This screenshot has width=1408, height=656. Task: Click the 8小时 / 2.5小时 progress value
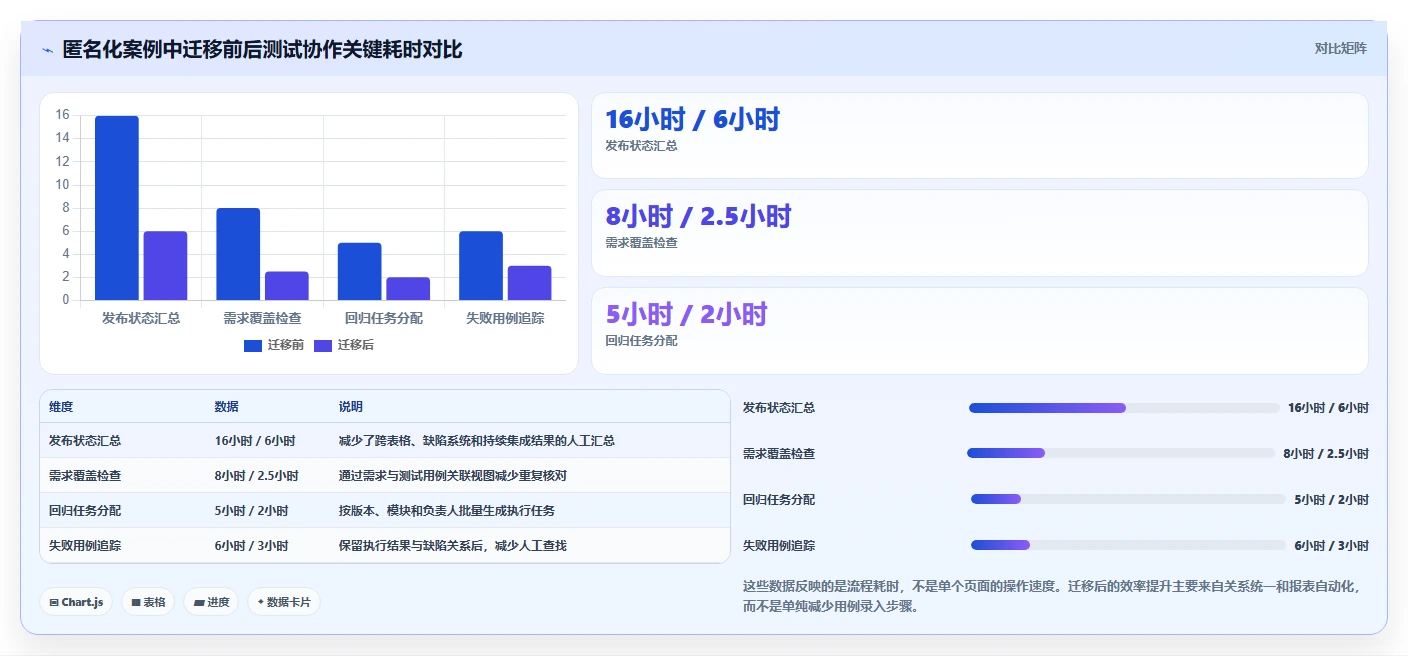coord(1326,454)
